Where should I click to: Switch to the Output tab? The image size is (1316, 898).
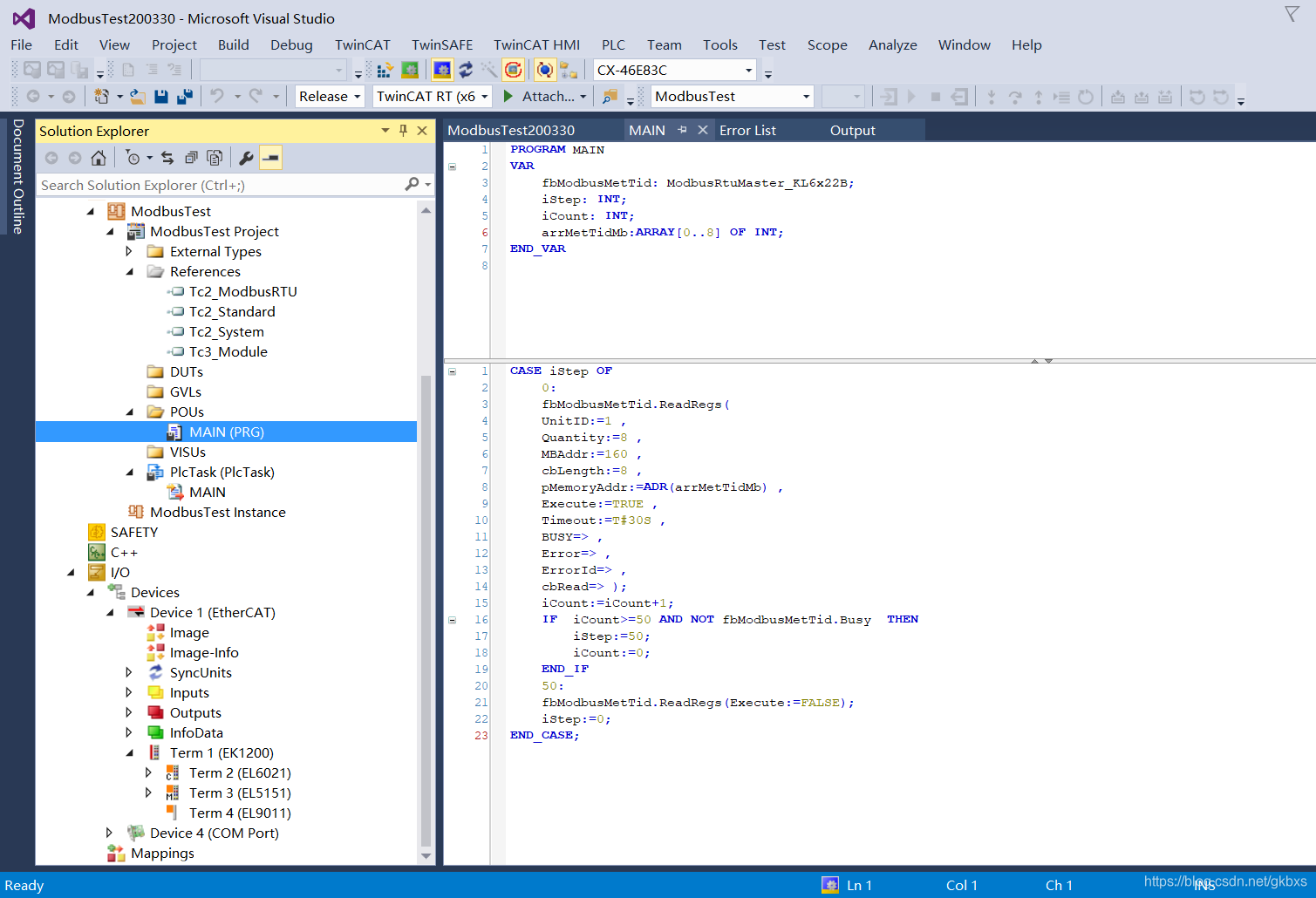852,131
